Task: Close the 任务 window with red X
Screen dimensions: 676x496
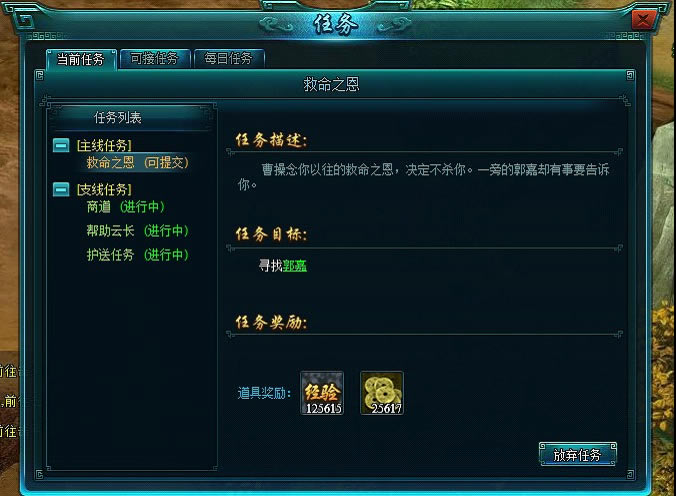Action: (643, 20)
